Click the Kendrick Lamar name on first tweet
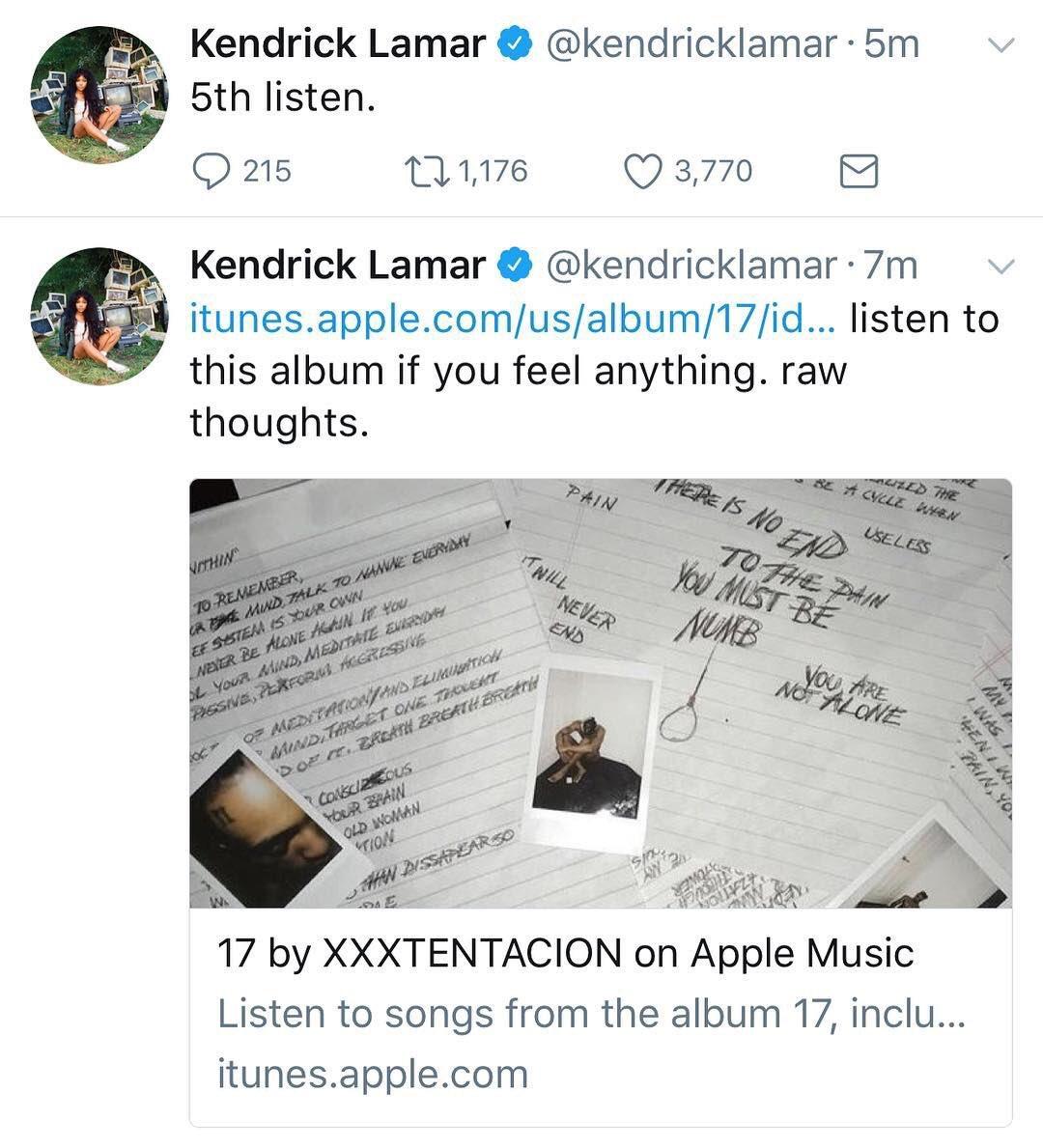1043x1148 pixels. [337, 44]
